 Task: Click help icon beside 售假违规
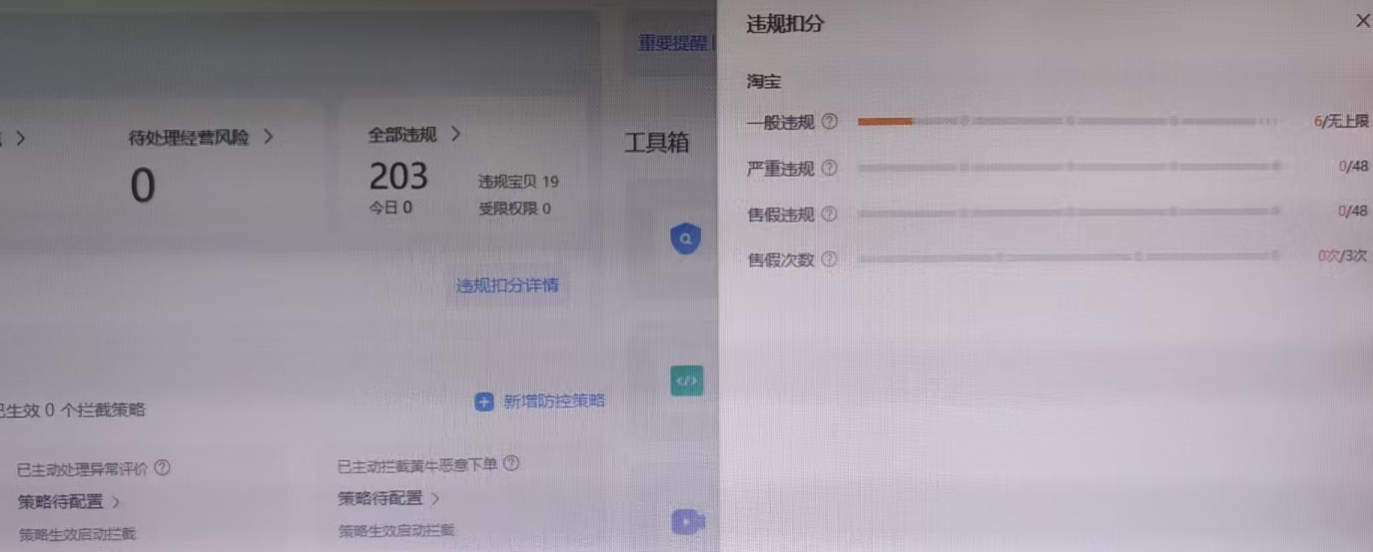829,213
